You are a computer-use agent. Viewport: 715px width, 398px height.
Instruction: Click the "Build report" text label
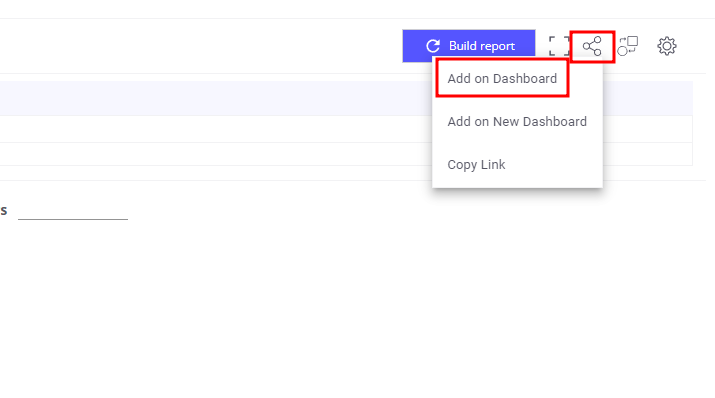[x=482, y=46]
